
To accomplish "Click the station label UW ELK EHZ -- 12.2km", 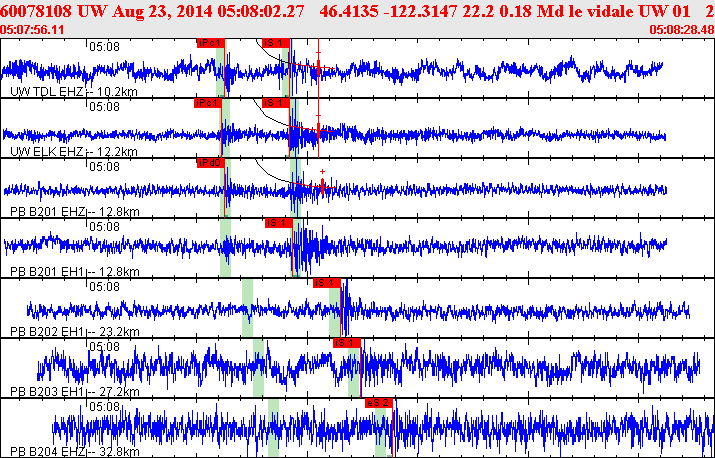I will coord(74,152).
